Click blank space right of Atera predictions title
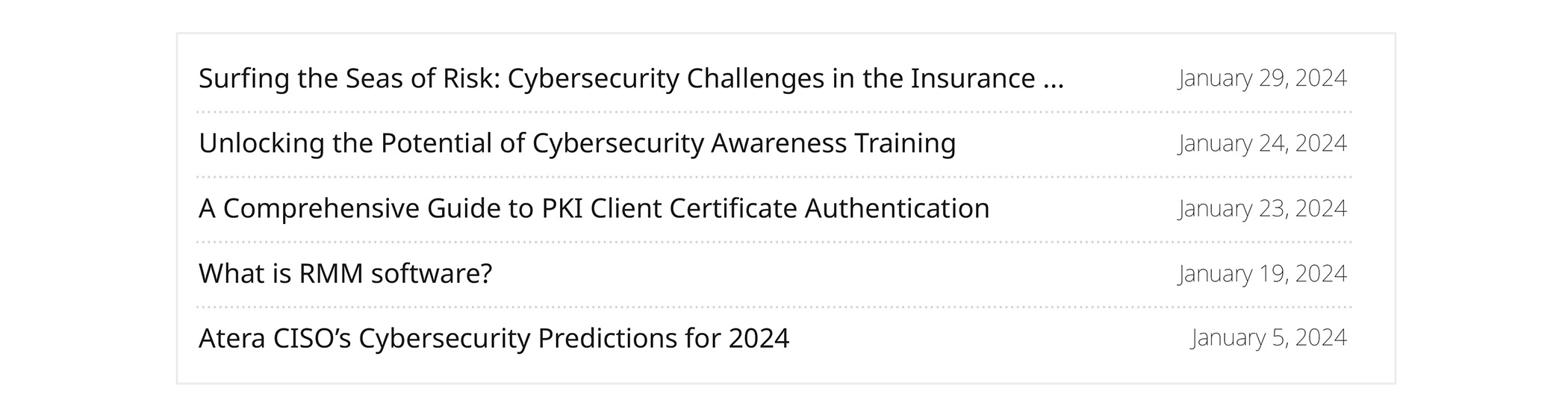Screen dimensions: 1568x403 pyautogui.click(x=971, y=339)
